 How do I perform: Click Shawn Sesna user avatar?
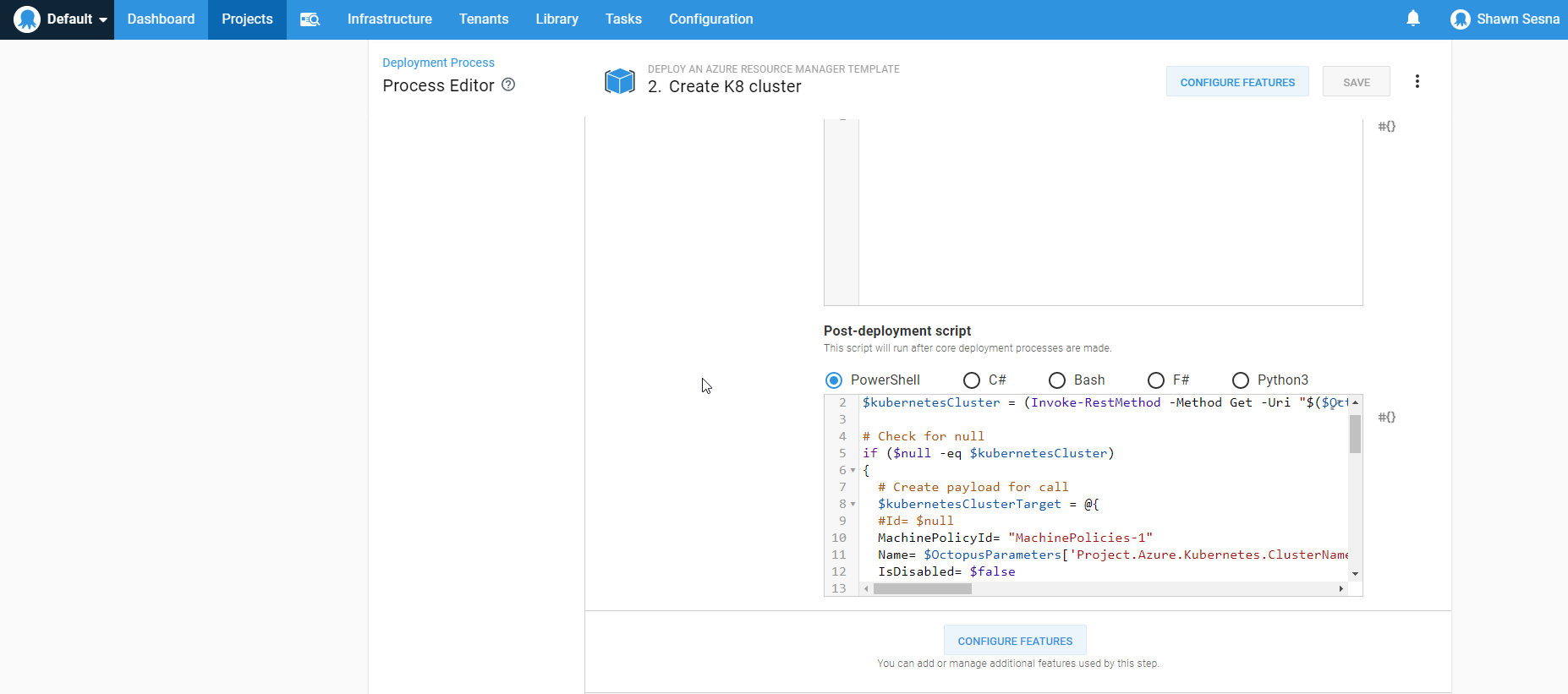tap(1460, 19)
